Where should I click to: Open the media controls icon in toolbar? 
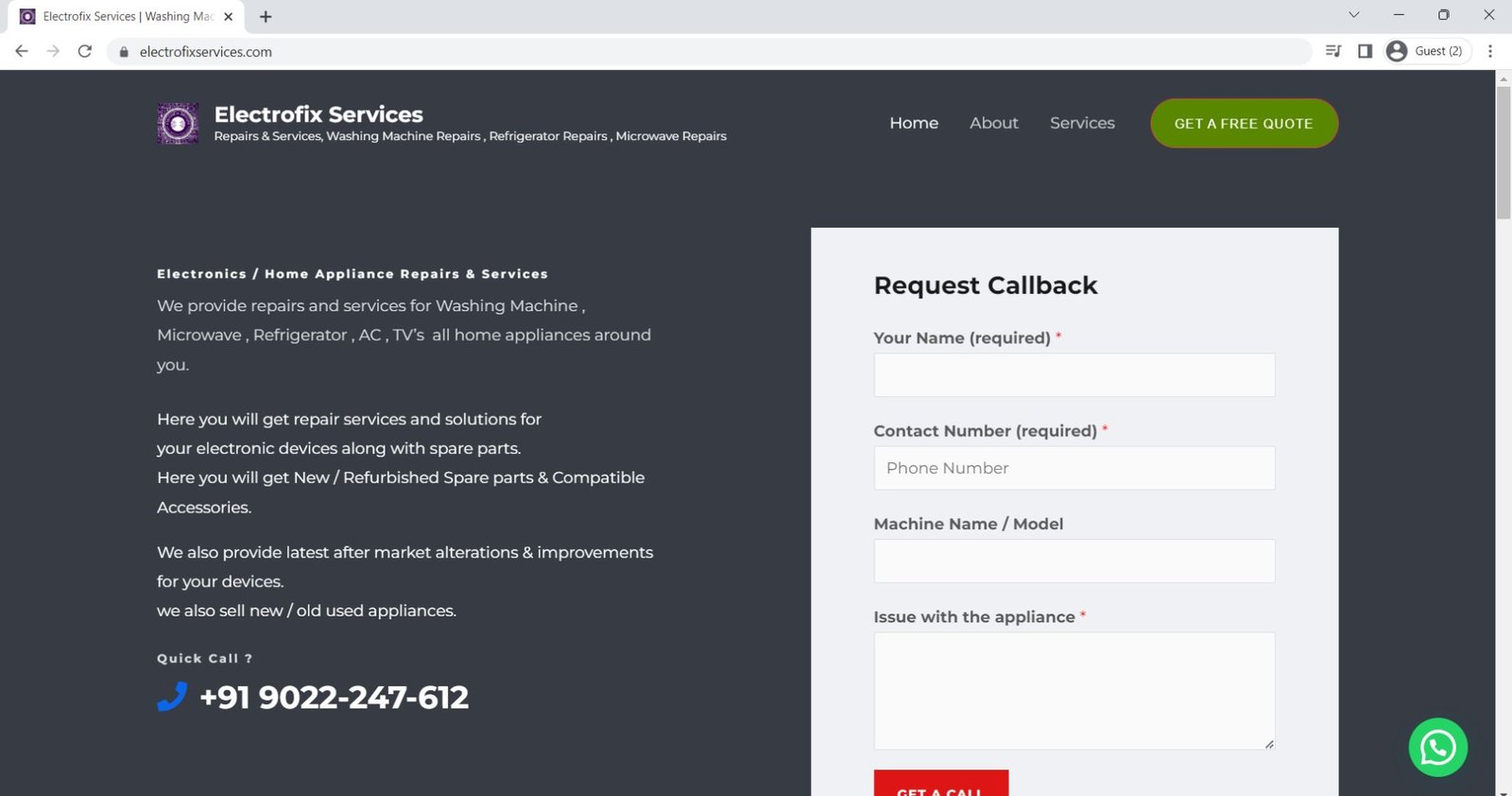tap(1333, 51)
